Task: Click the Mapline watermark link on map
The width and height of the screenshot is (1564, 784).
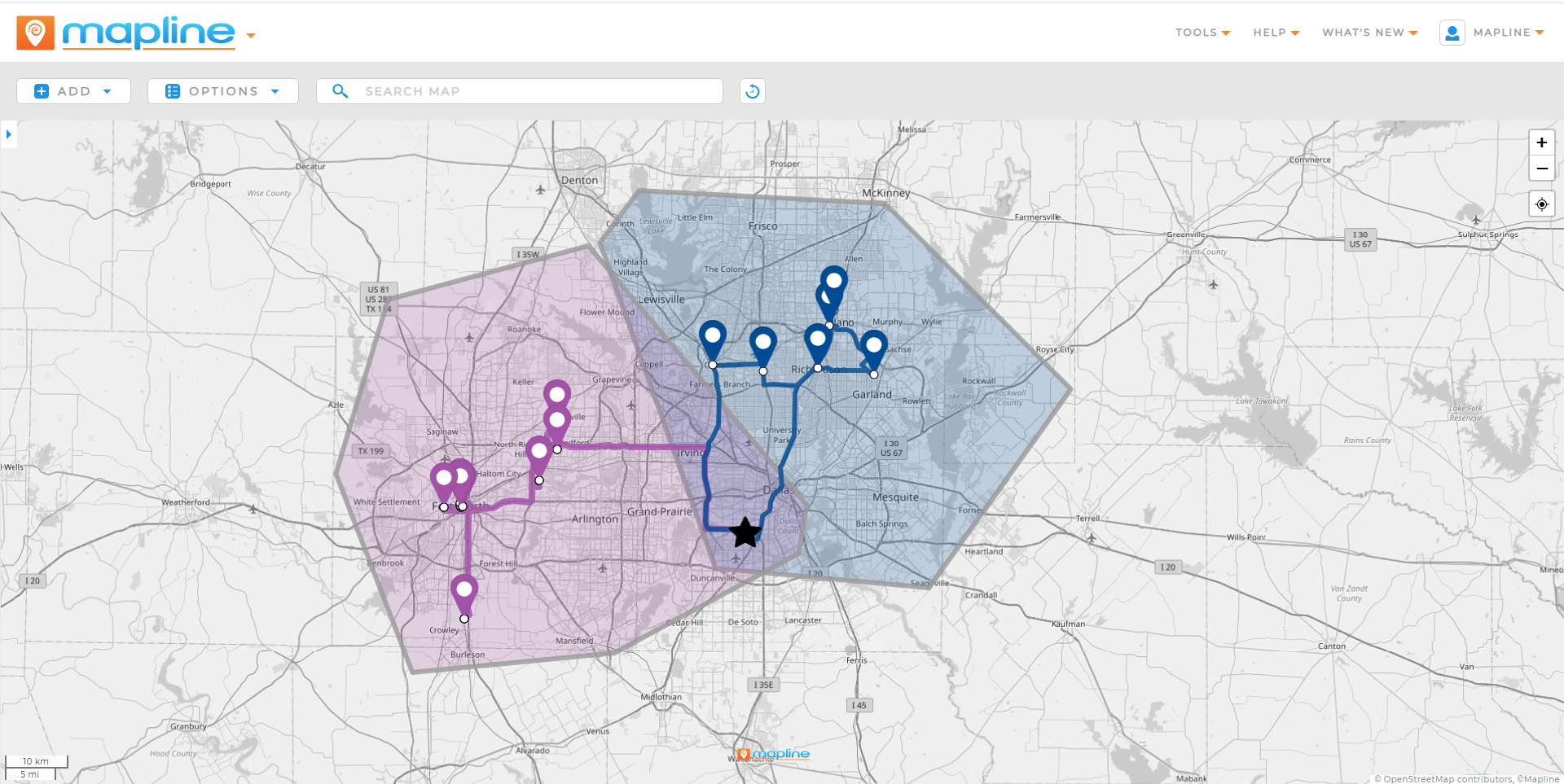Action: pos(774,754)
